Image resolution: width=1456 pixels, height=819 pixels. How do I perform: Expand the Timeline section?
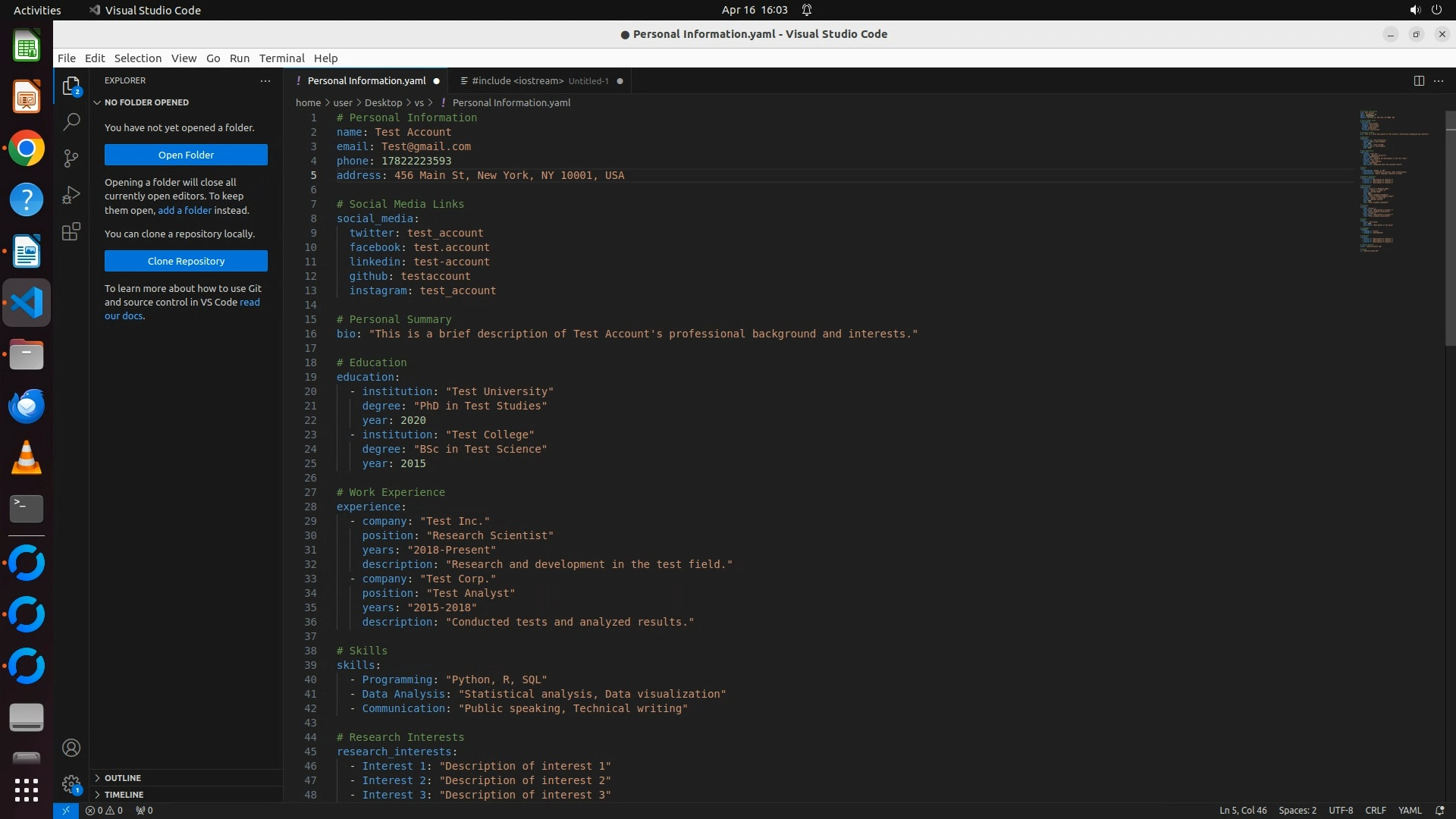(124, 795)
